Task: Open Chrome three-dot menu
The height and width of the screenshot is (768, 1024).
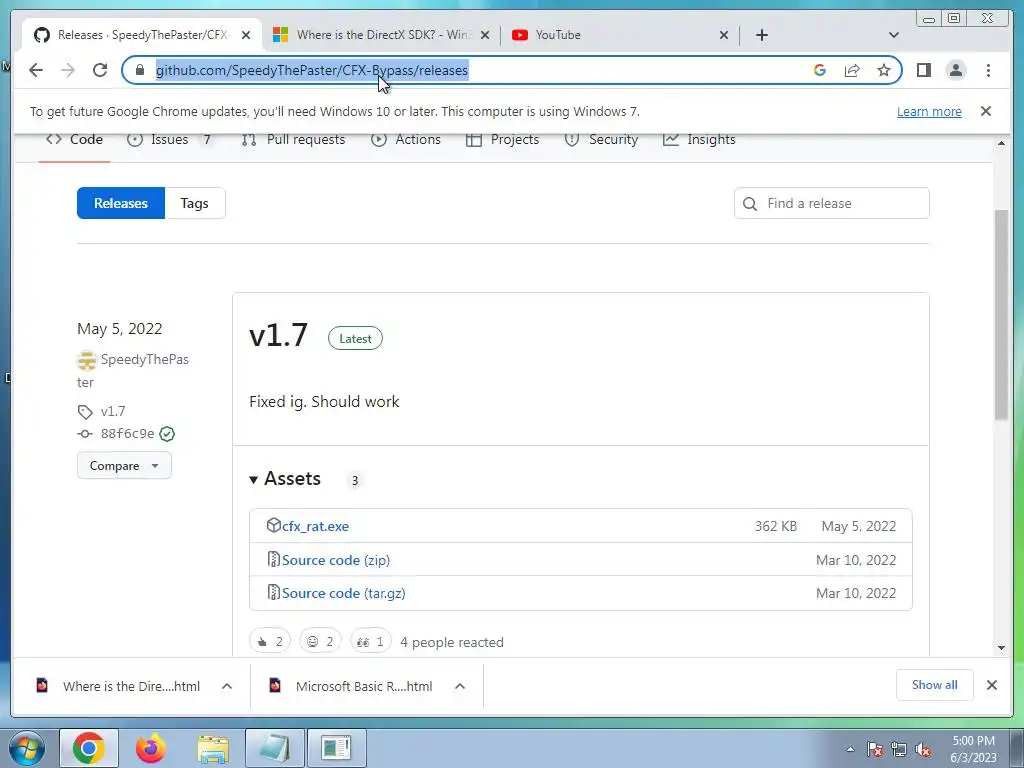Action: tap(988, 70)
